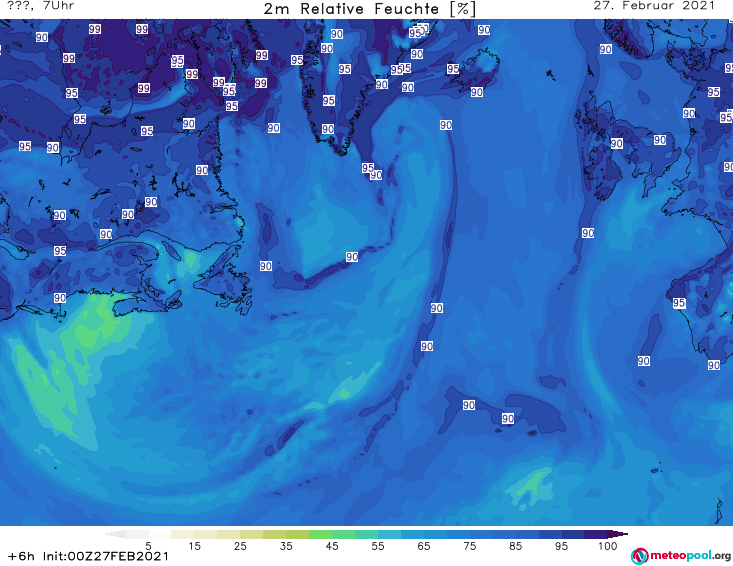The height and width of the screenshot is (566, 733).
Task: Click the '???, 7Uhr' time label
Action: tap(41, 6)
